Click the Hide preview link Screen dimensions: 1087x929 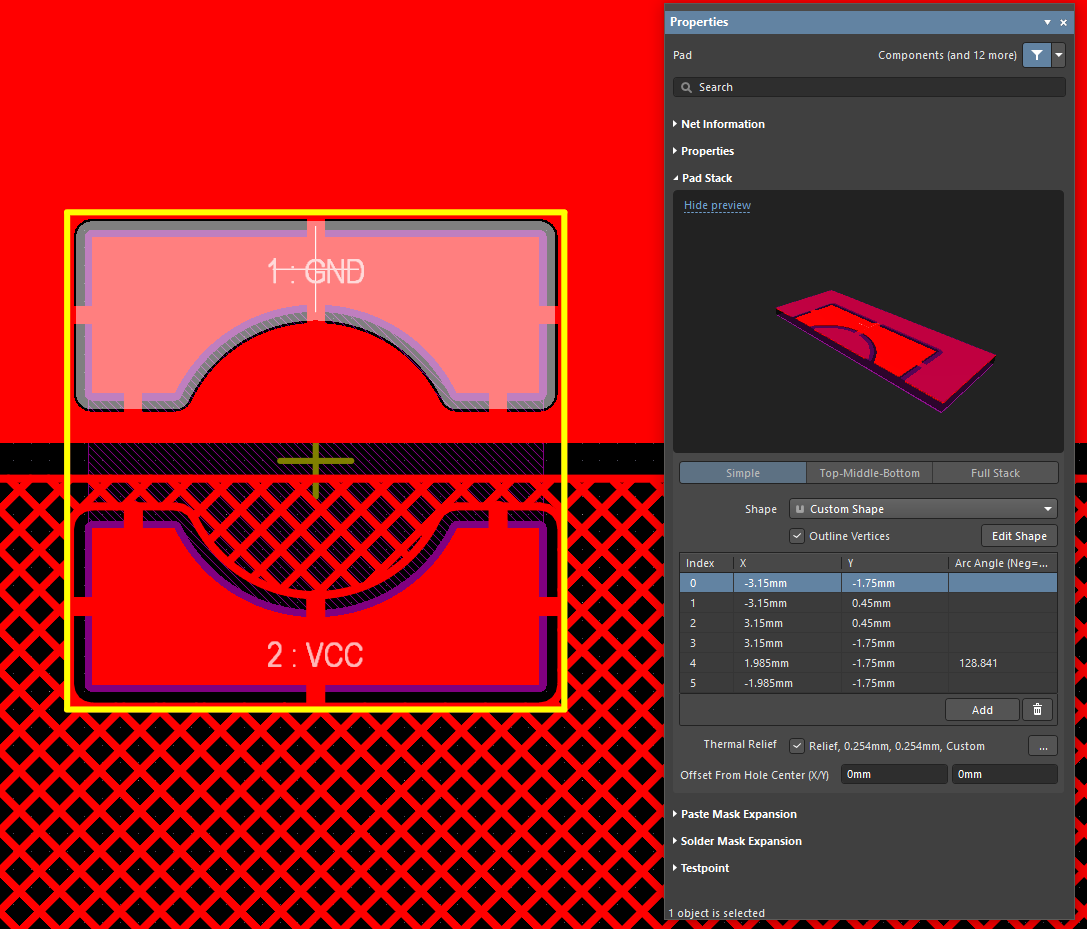(717, 205)
